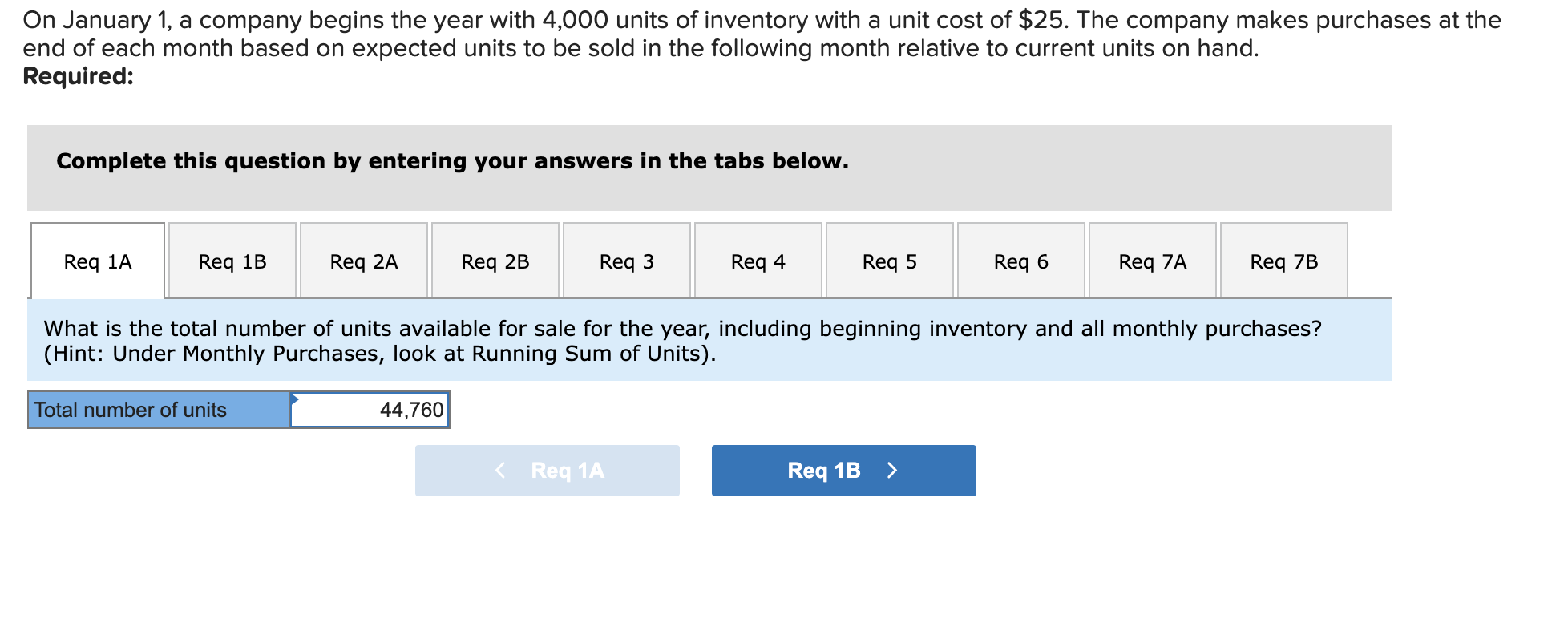Screen dimensions: 1568x619
Task: Switch to the Req 1B tab
Action: click(232, 261)
